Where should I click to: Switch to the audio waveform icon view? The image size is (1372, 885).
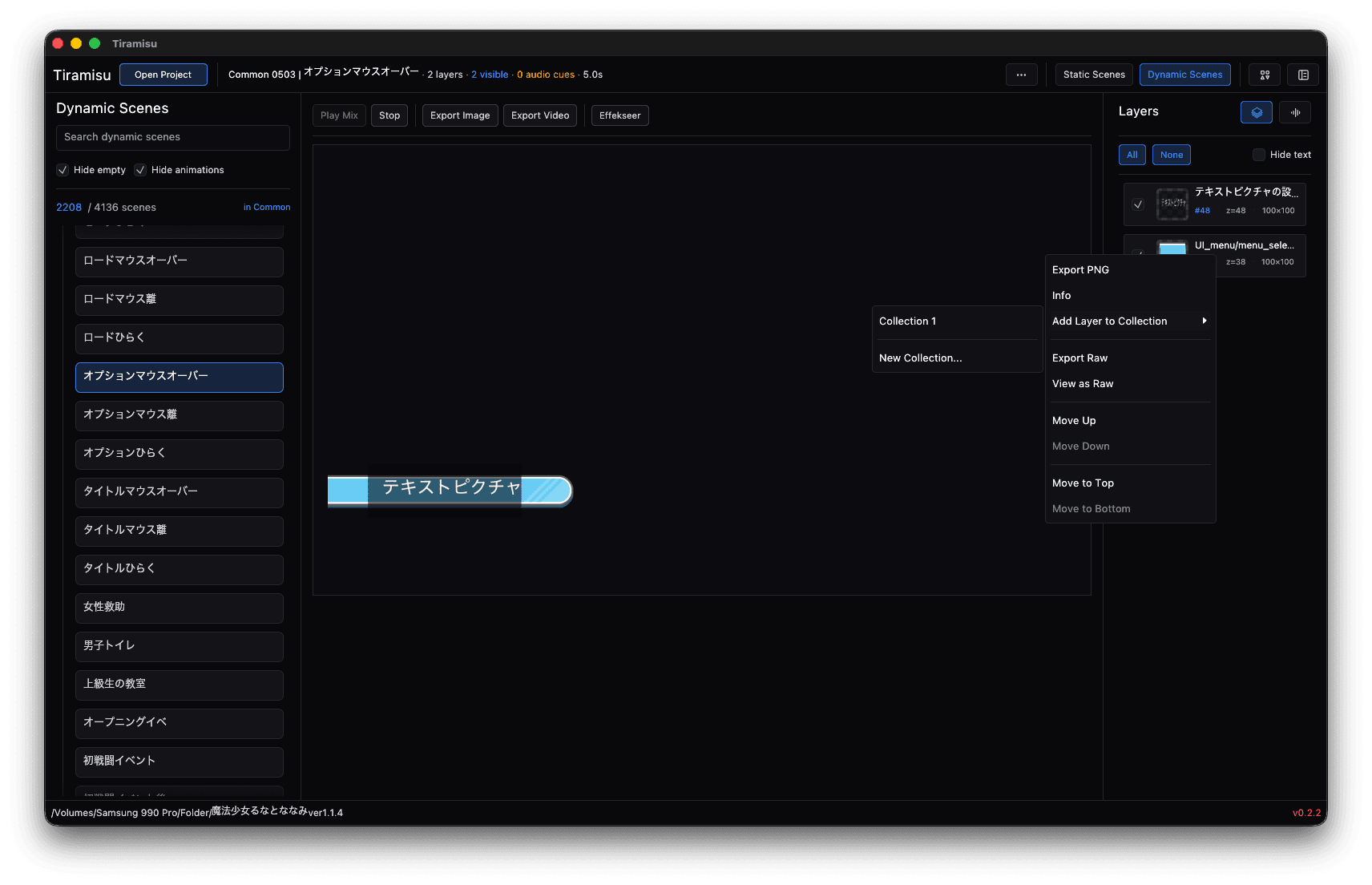1295,112
